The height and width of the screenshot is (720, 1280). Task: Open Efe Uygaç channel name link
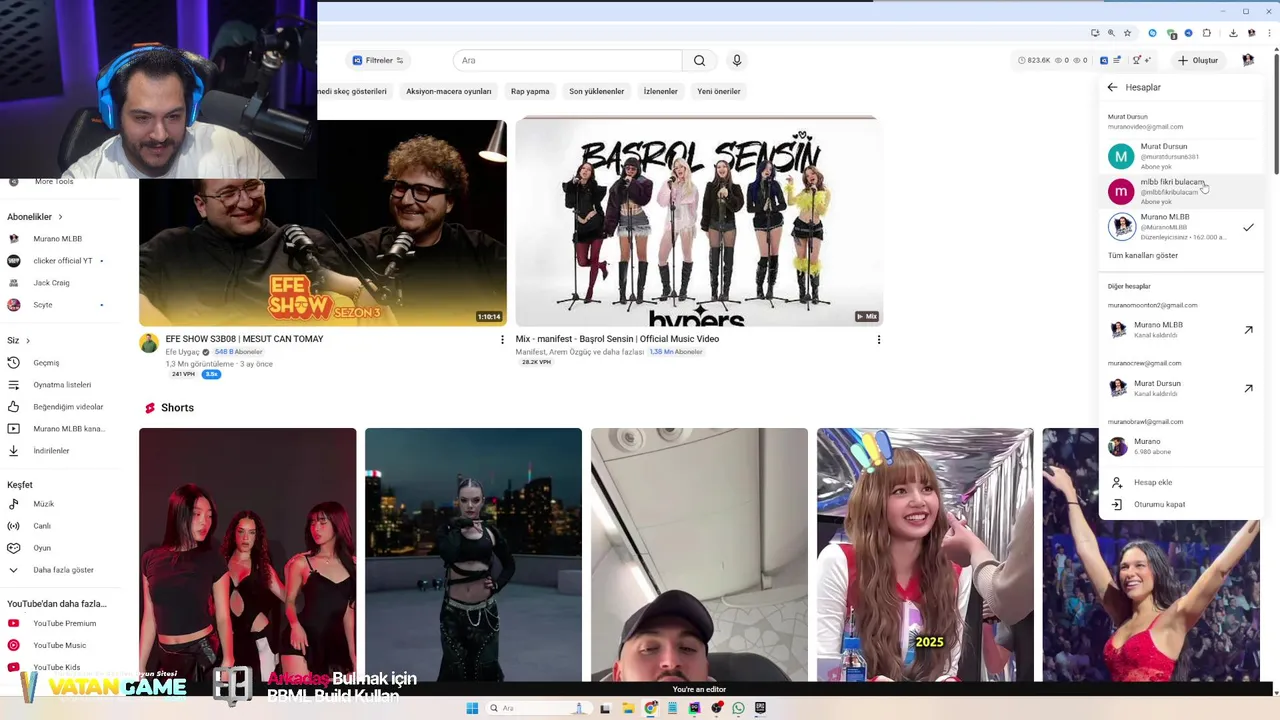click(182, 352)
